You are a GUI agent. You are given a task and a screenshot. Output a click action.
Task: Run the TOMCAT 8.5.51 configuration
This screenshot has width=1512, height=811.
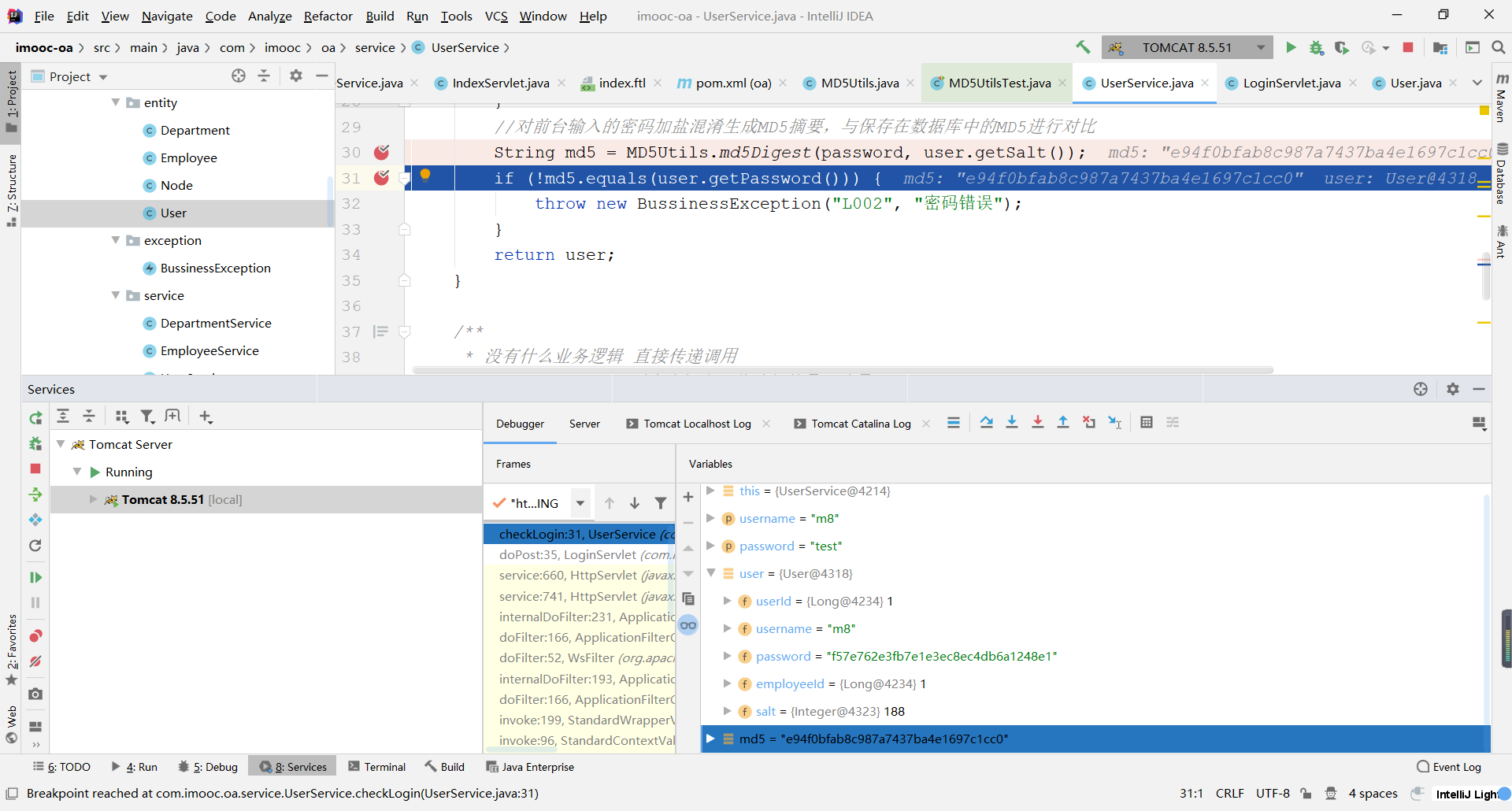pyautogui.click(x=1291, y=47)
